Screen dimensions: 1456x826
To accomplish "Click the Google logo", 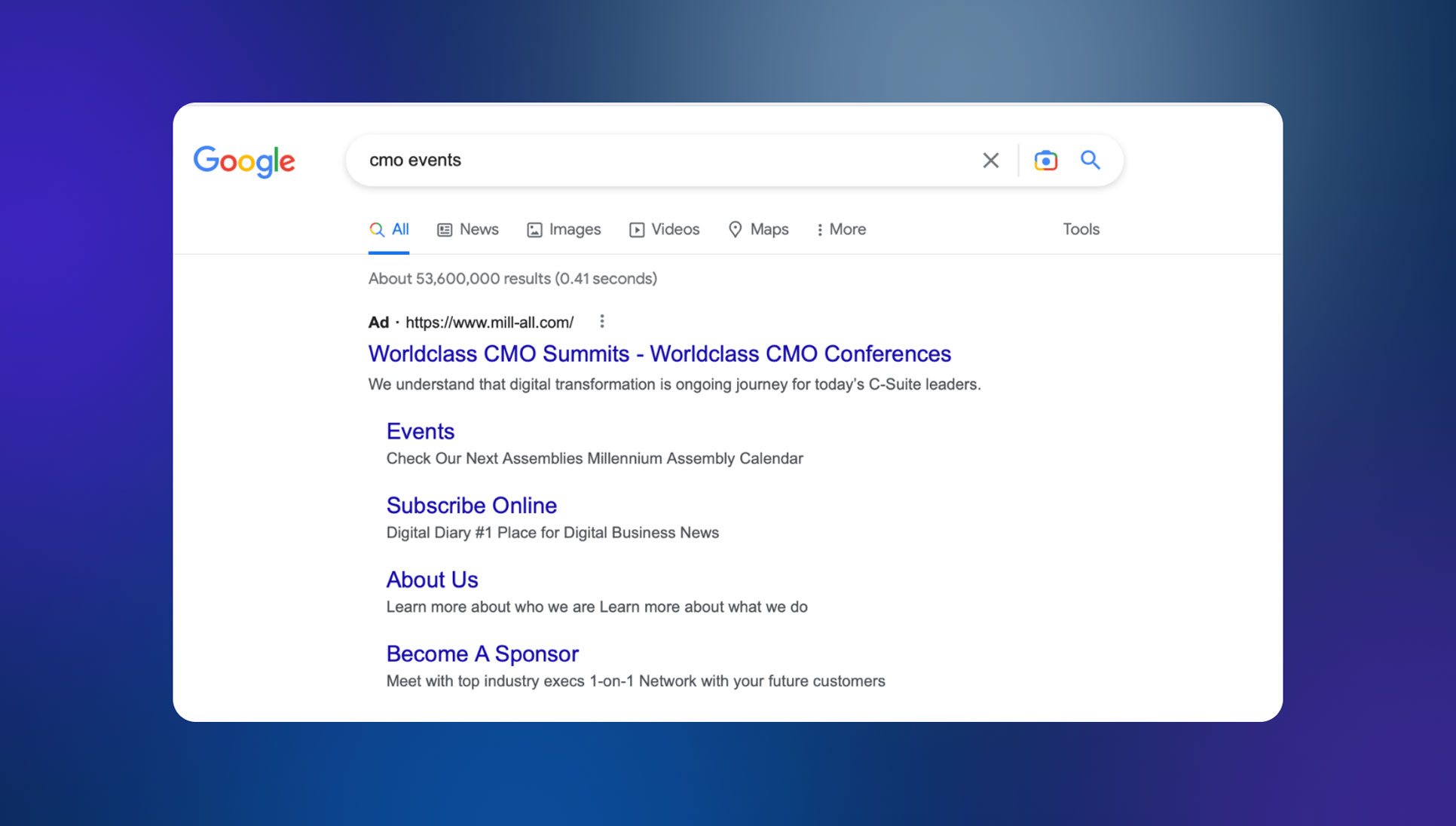I will 244,161.
